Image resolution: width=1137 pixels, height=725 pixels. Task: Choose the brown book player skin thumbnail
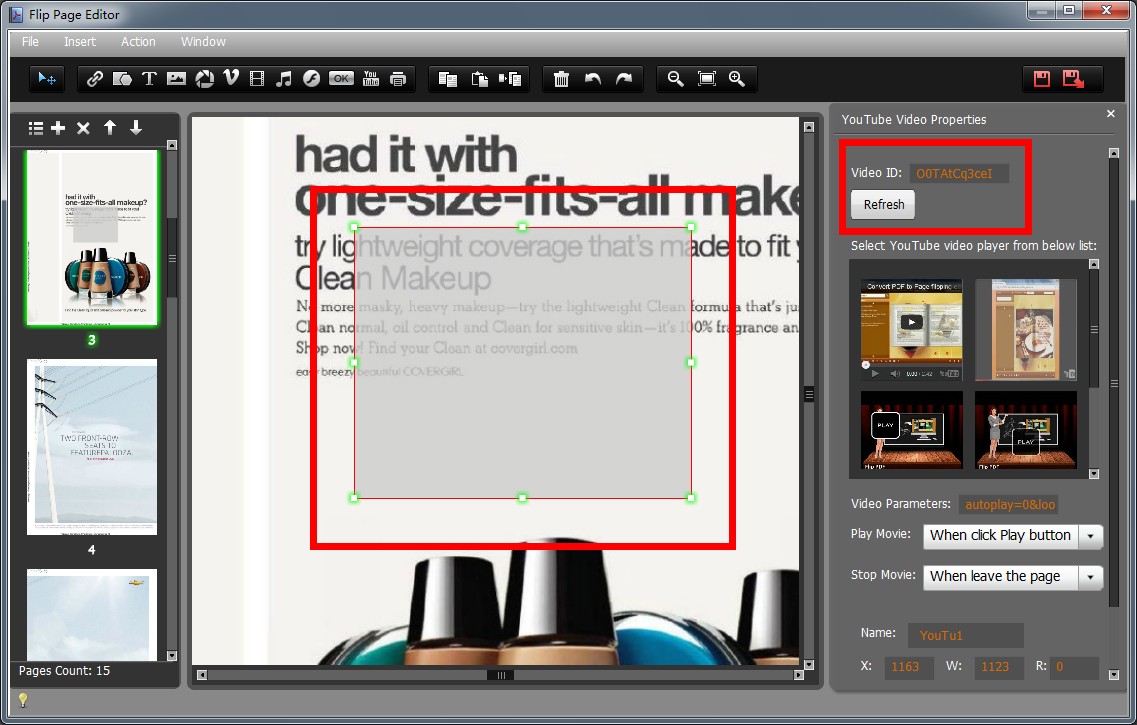(x=1025, y=330)
